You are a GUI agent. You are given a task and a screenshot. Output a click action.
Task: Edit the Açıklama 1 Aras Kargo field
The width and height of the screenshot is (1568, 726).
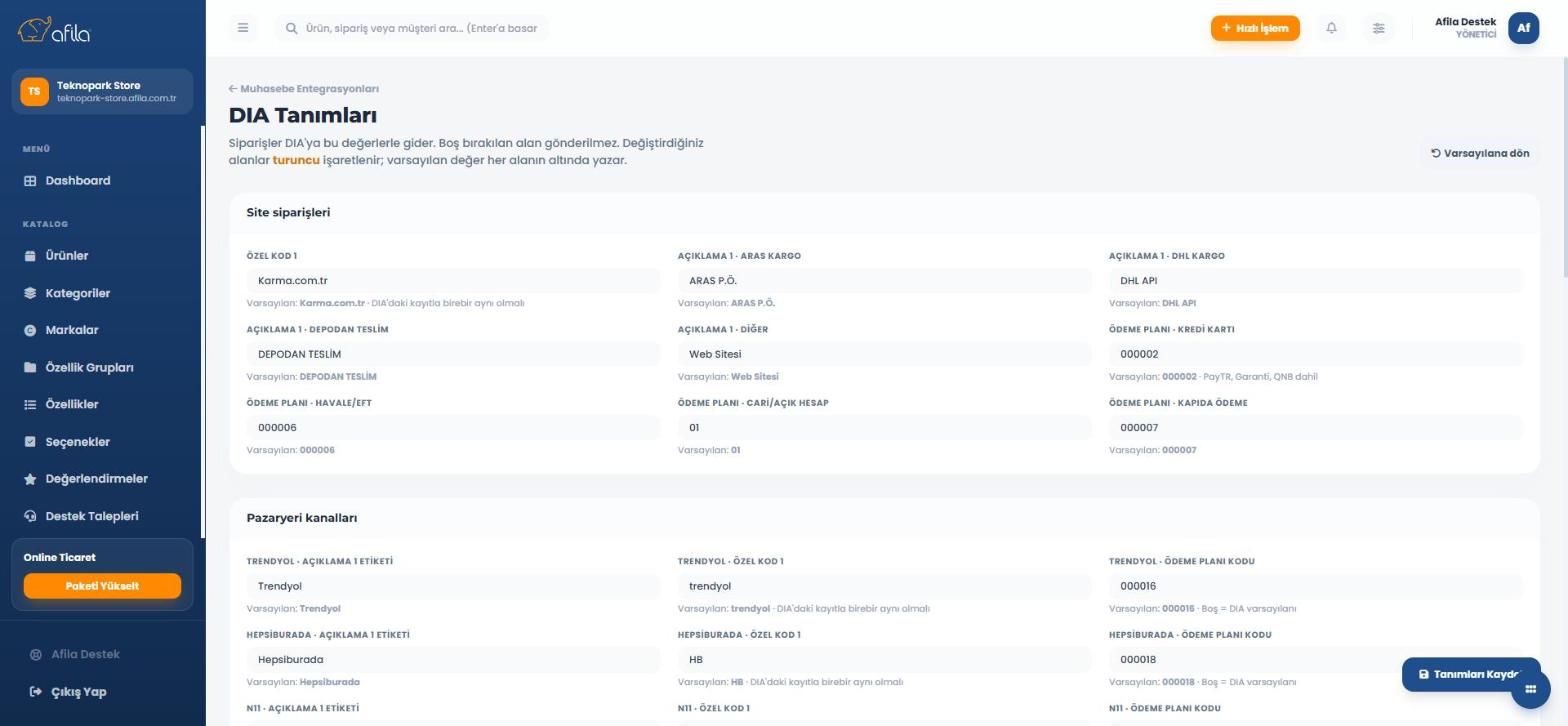pyautogui.click(x=884, y=281)
